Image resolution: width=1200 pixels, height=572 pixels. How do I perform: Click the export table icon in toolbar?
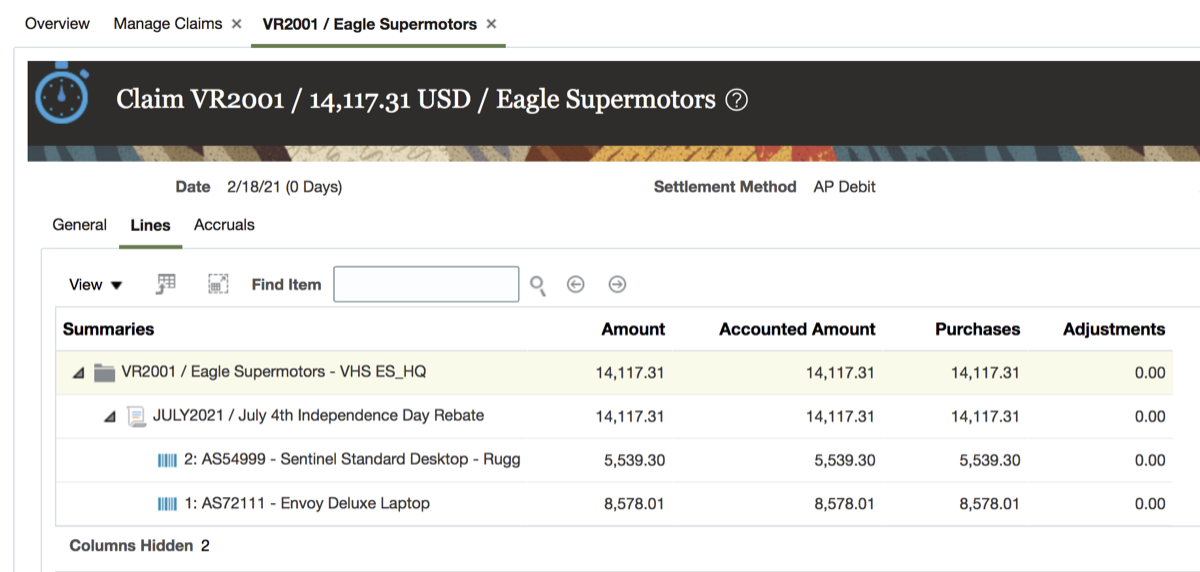167,284
